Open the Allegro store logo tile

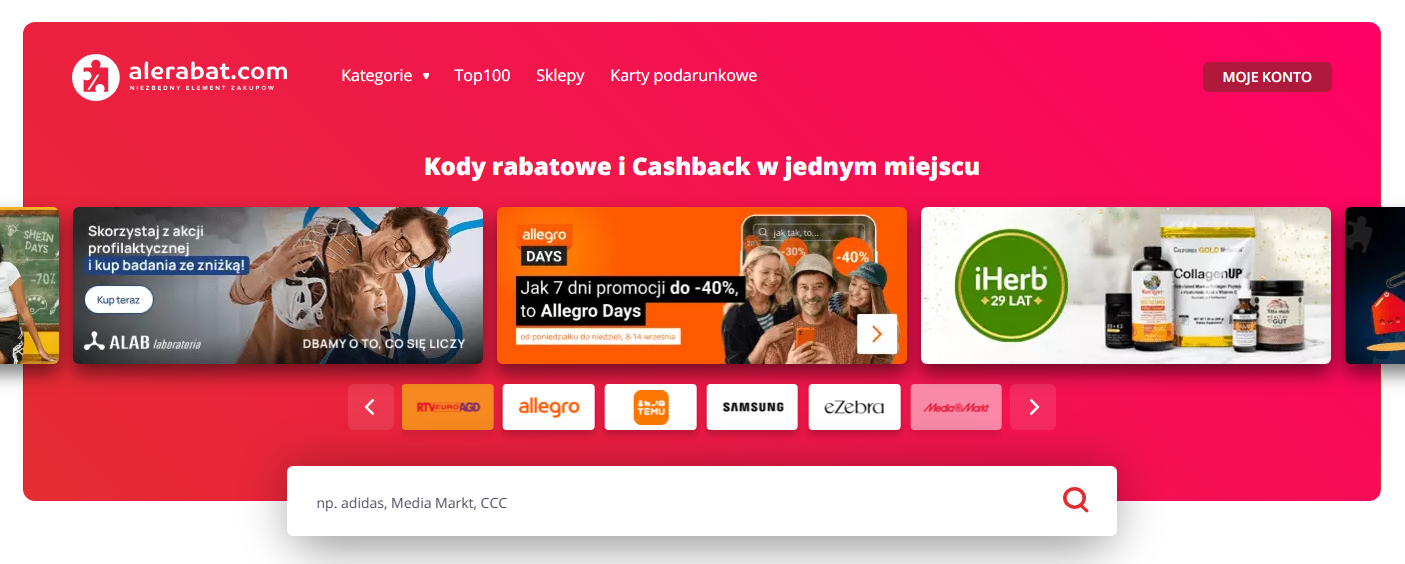(549, 407)
